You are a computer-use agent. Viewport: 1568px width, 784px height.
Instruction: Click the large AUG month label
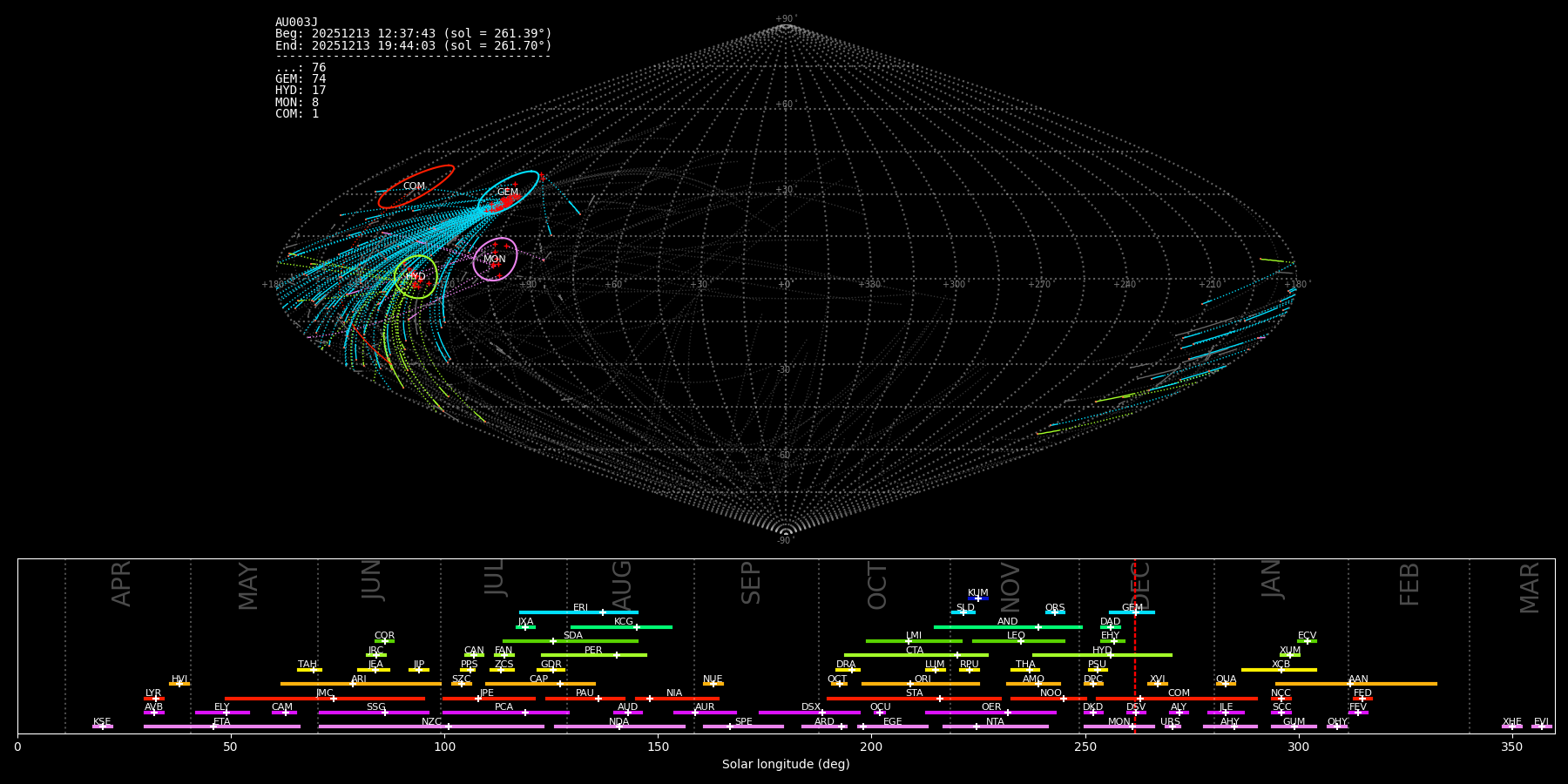tap(622, 586)
